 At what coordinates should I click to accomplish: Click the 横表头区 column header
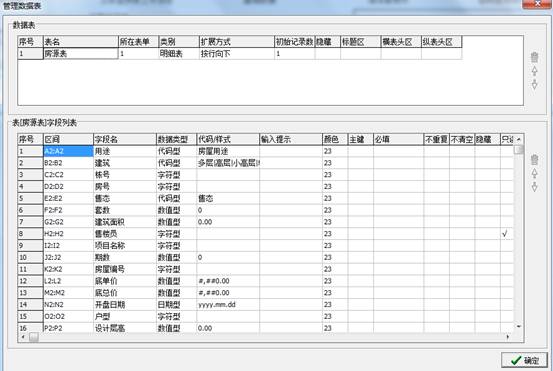pyautogui.click(x=401, y=42)
